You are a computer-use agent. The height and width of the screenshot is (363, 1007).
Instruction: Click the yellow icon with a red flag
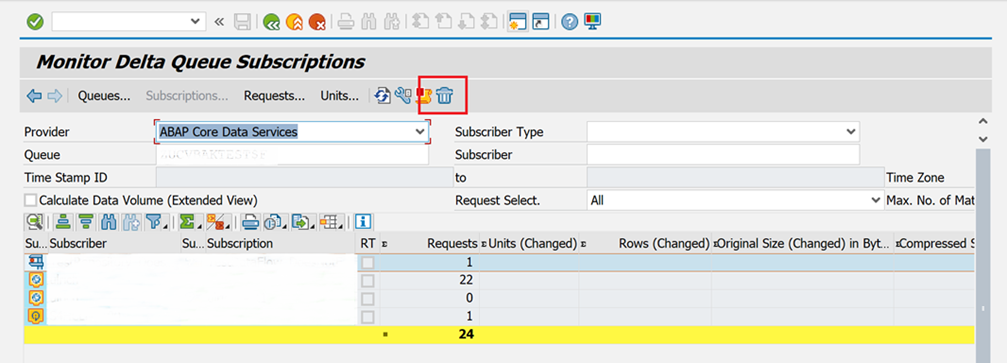click(423, 96)
